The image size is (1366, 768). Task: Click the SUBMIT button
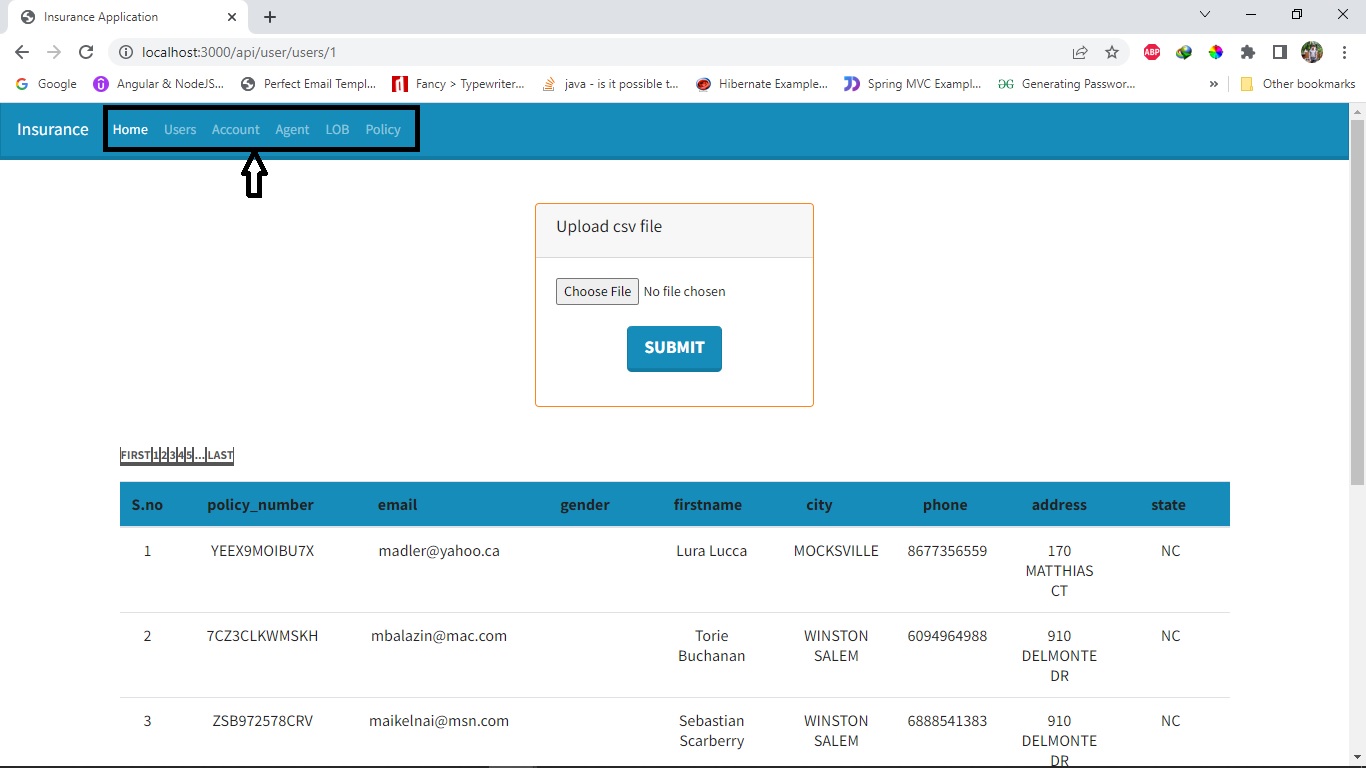673,348
